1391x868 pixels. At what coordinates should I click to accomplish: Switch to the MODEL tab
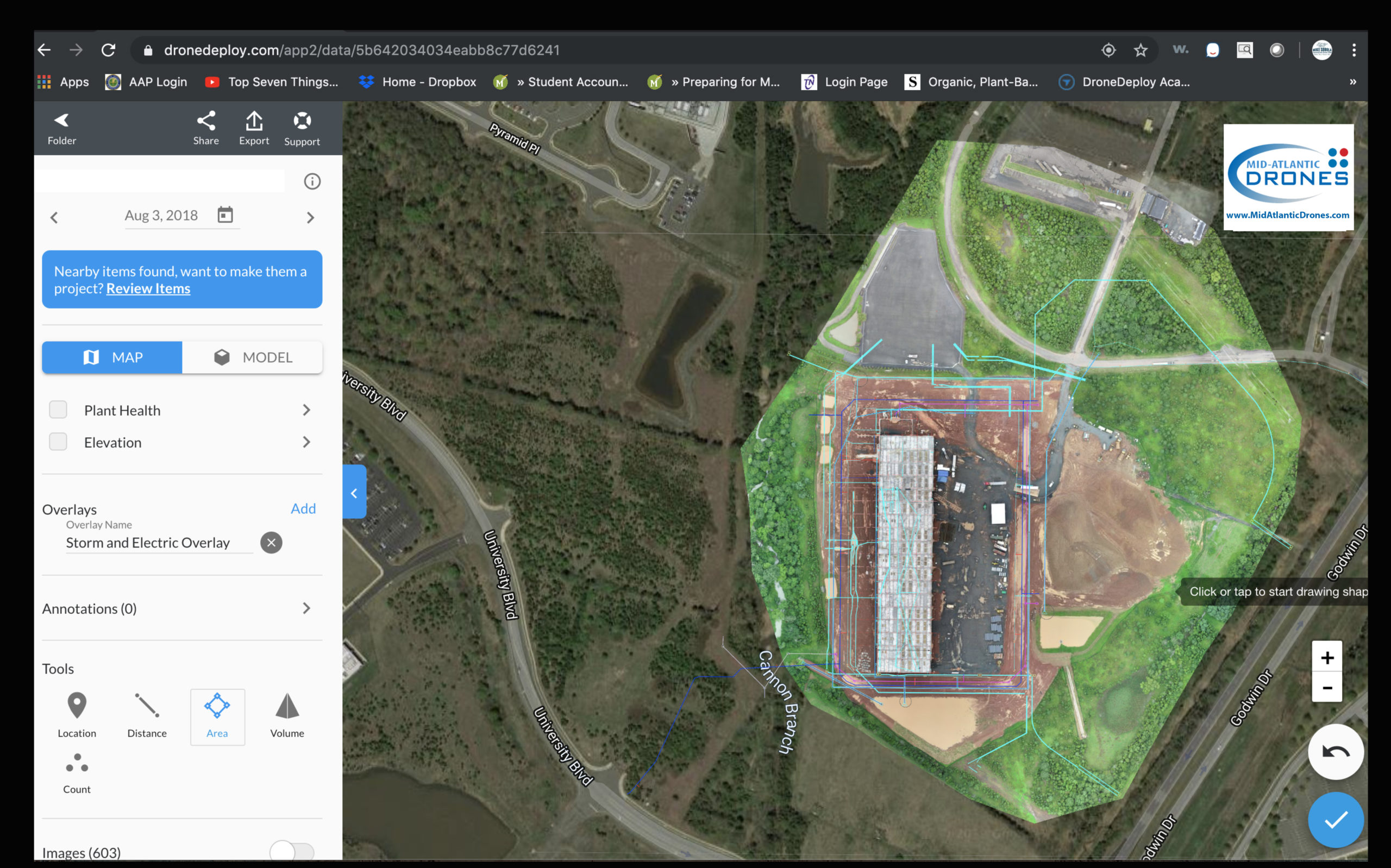coord(253,357)
